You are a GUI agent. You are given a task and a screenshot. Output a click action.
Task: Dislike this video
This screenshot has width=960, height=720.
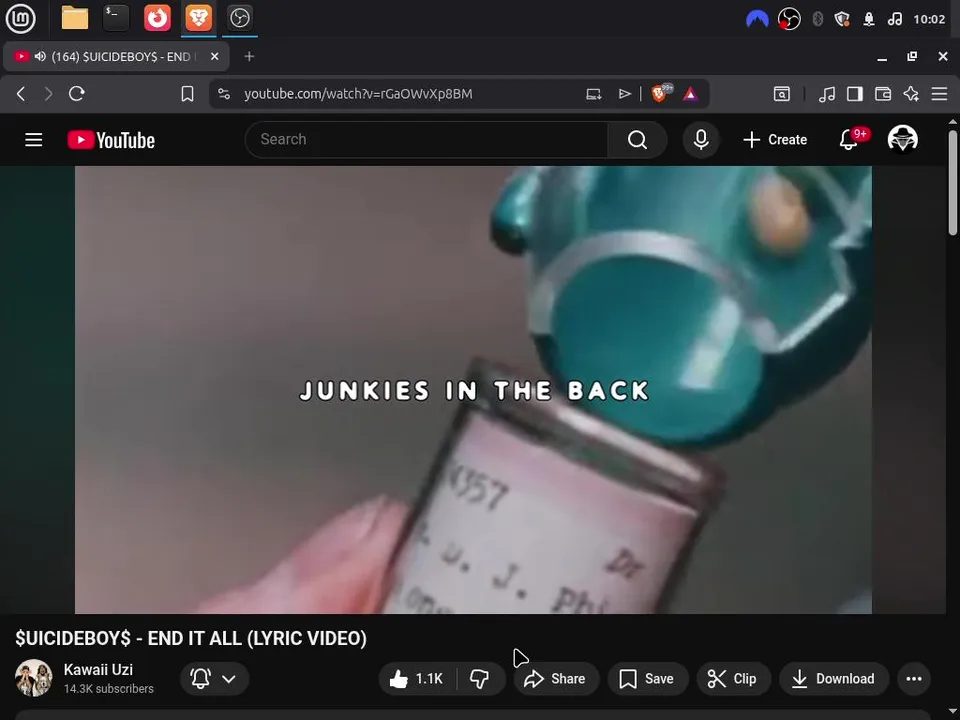pyautogui.click(x=479, y=678)
